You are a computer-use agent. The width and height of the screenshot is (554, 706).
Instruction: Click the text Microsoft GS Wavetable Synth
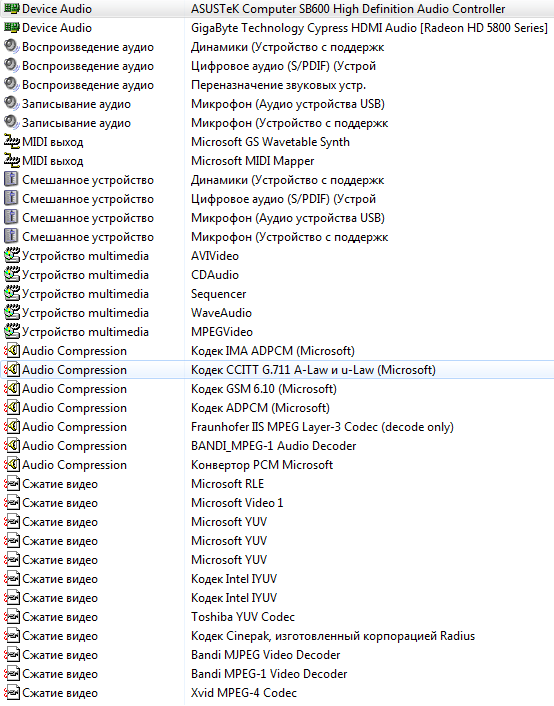click(x=270, y=142)
